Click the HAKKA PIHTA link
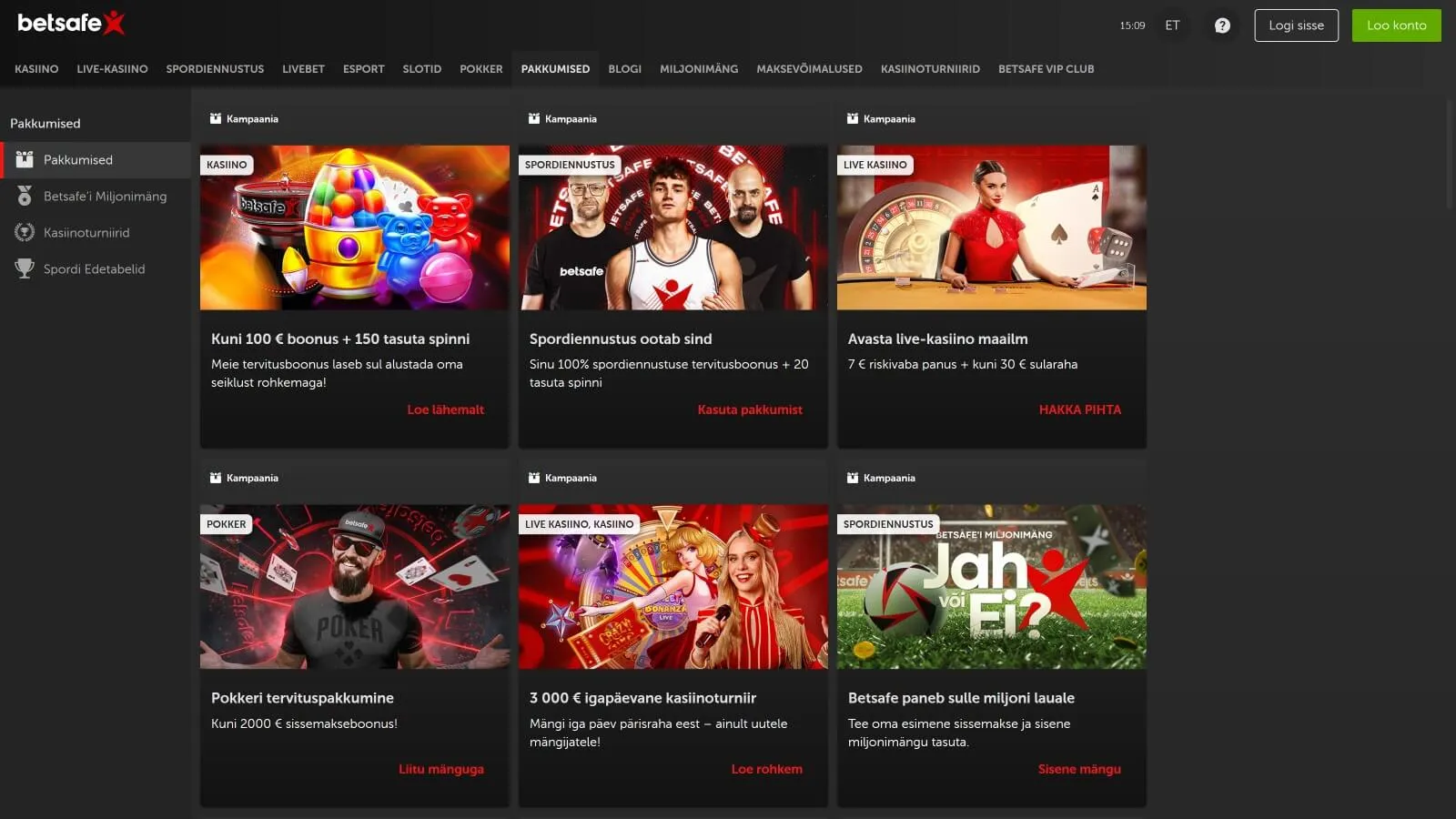Viewport: 1456px width, 819px height. [x=1079, y=409]
